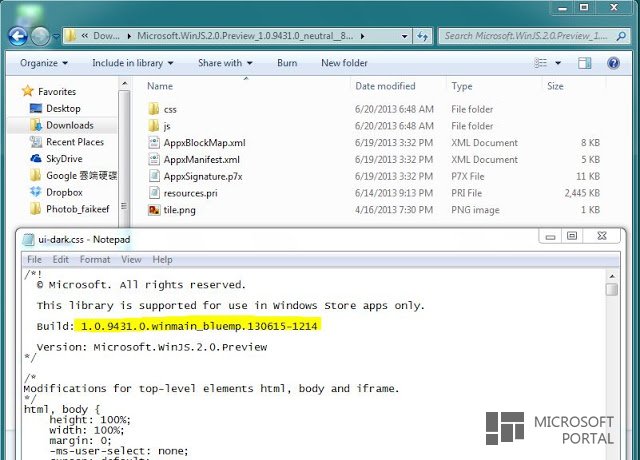Click the New folder button
Screen dimensions: 640x460
(344, 63)
